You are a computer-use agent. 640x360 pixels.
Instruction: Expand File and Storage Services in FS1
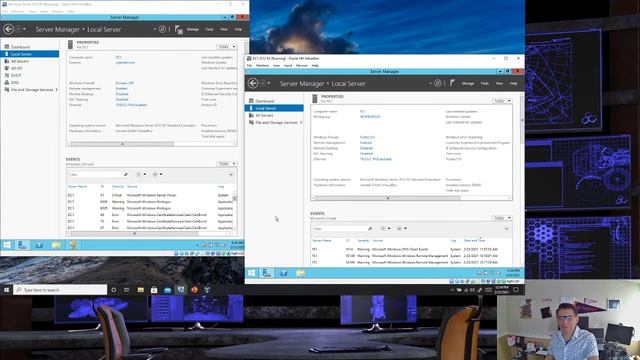tap(301, 122)
